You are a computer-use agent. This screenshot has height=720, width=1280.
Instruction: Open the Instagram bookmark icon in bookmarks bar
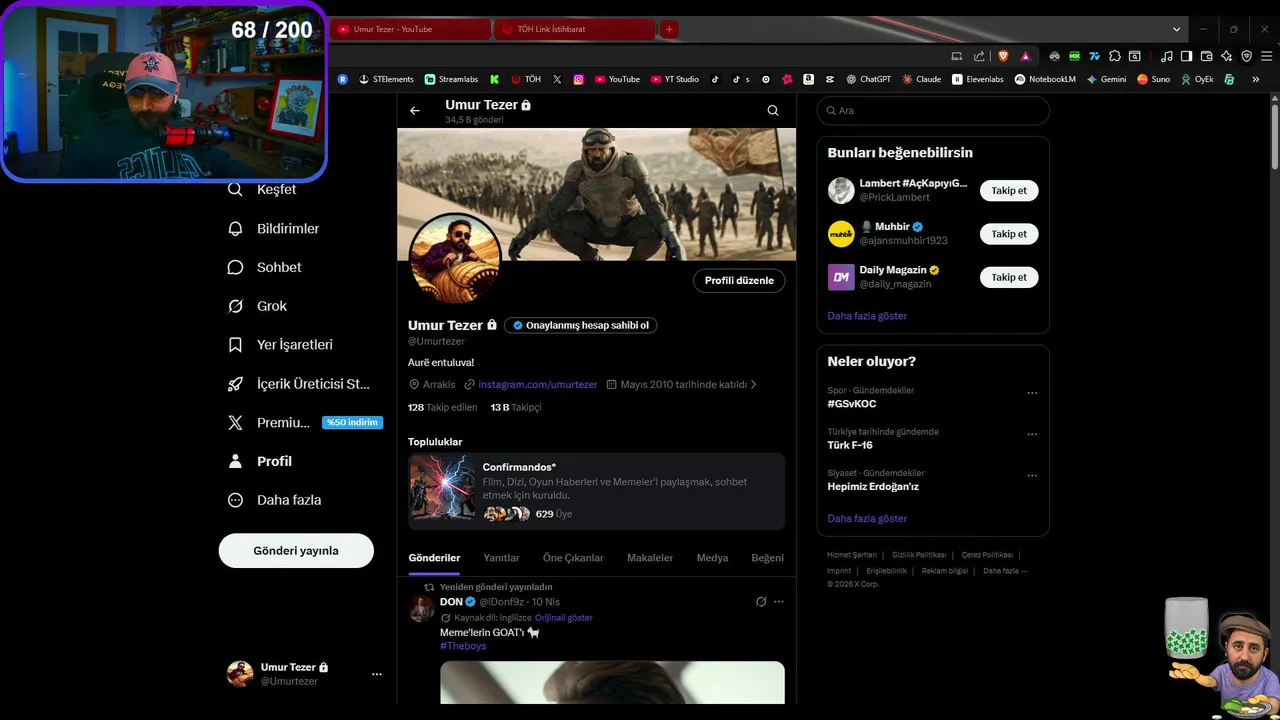click(x=578, y=79)
